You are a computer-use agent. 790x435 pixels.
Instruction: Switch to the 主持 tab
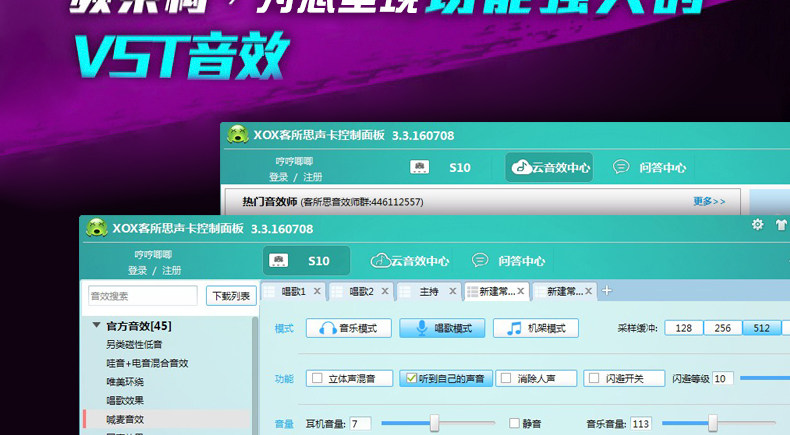(429, 291)
